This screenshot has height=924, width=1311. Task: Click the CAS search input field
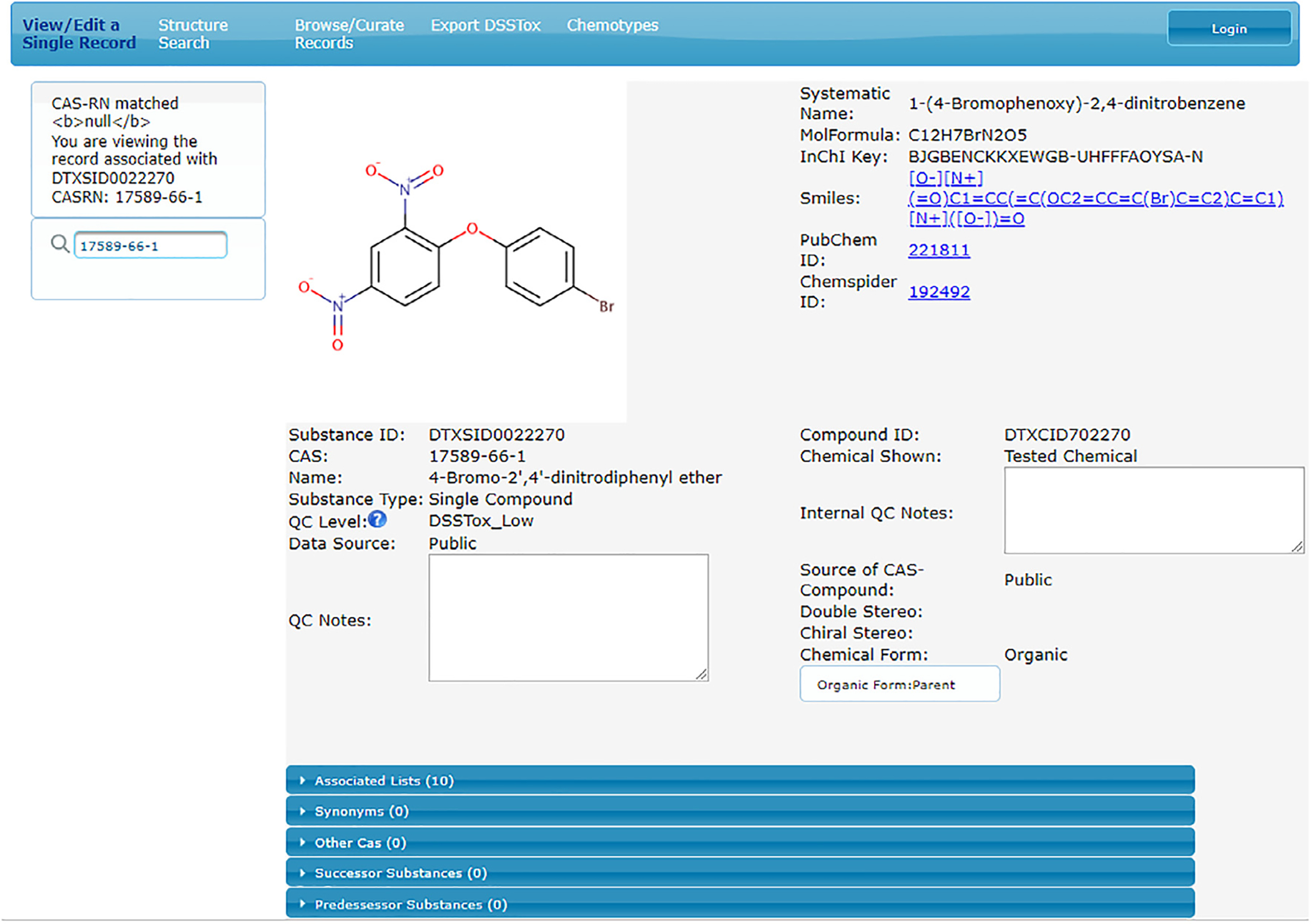coord(150,245)
